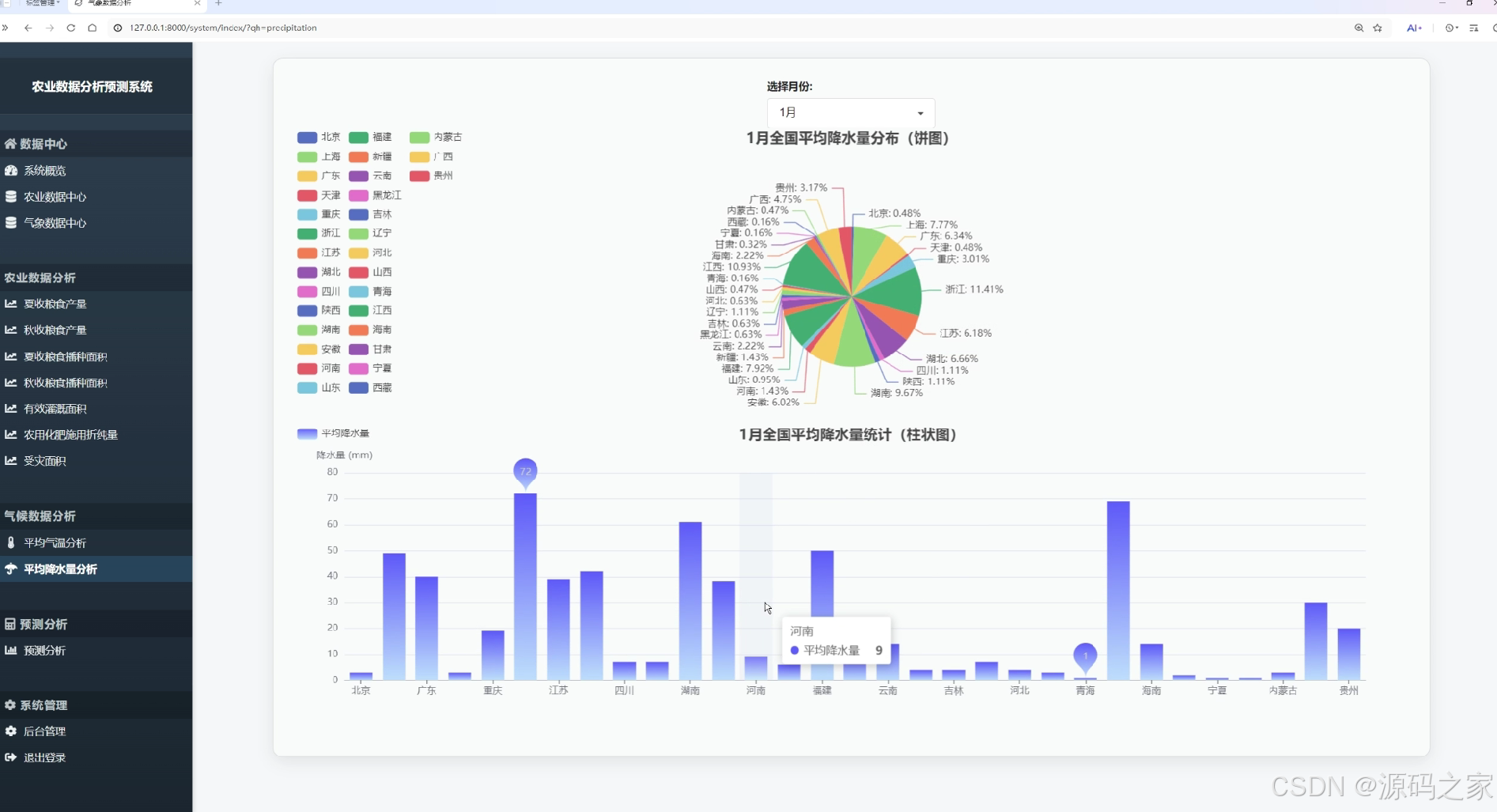Click gear icon beside 后台管理

point(11,731)
